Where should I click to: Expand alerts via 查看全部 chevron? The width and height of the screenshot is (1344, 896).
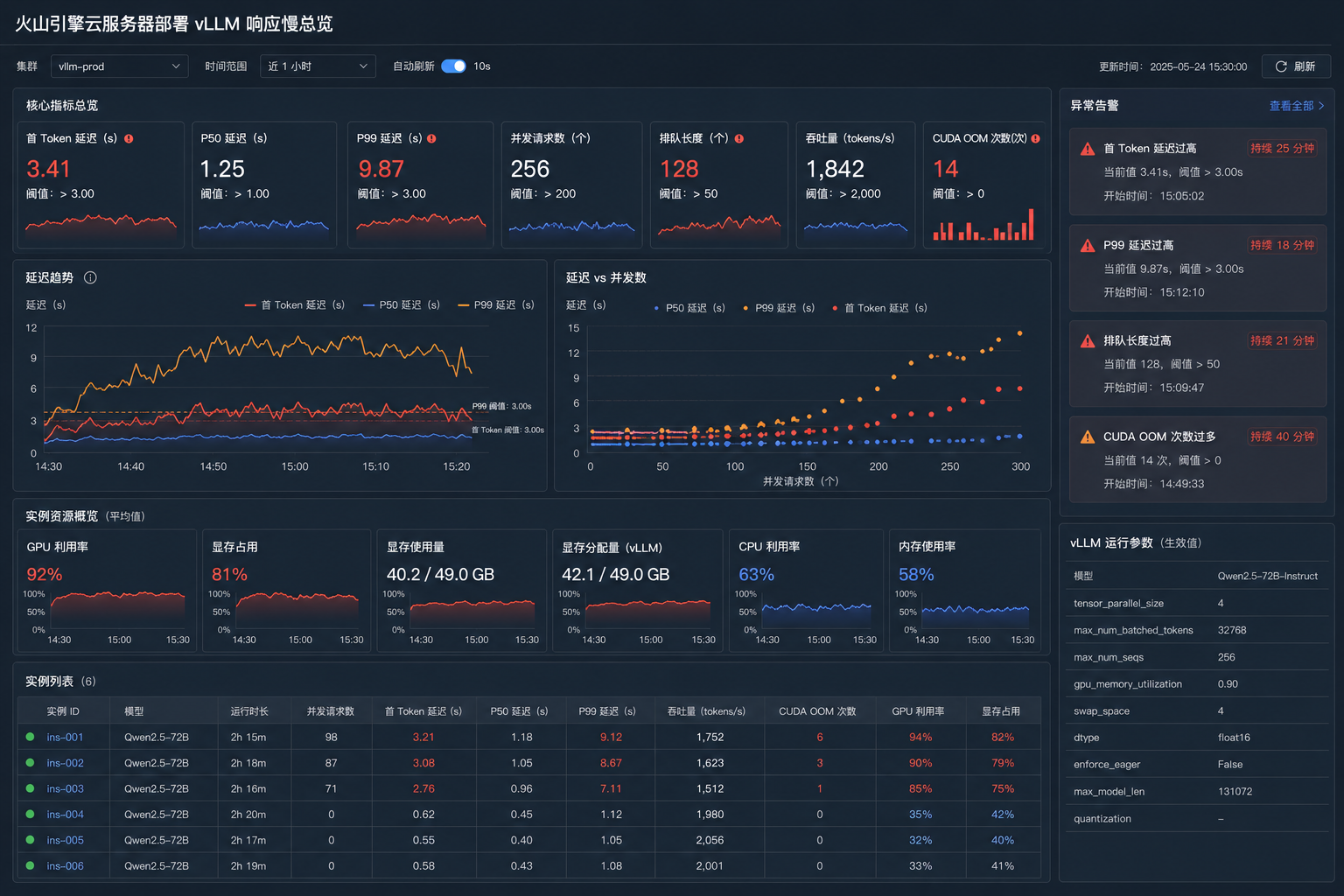[1321, 106]
